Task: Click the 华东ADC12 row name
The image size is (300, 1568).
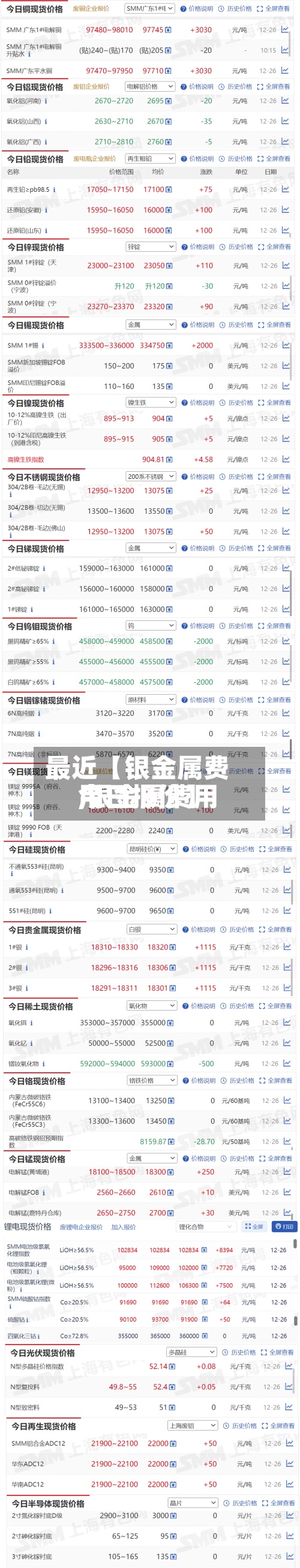Action: pos(28,1464)
